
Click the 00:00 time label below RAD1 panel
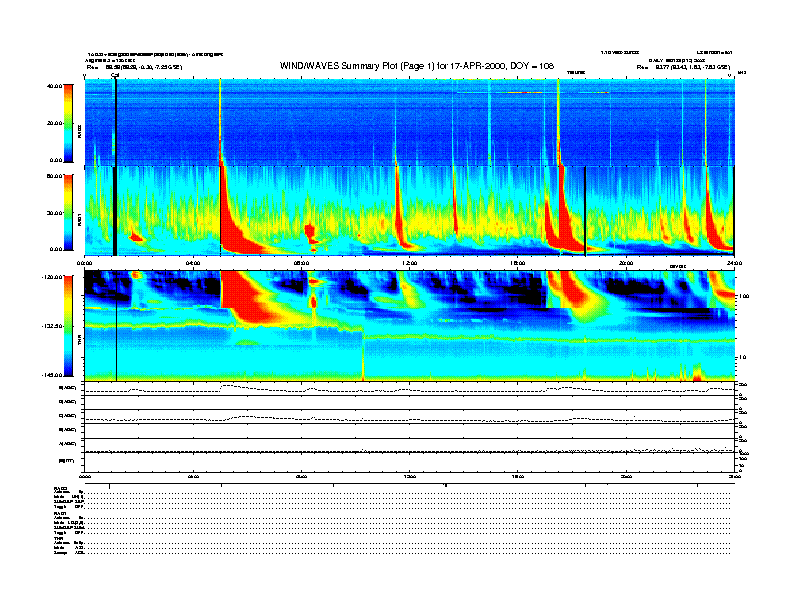tap(84, 263)
